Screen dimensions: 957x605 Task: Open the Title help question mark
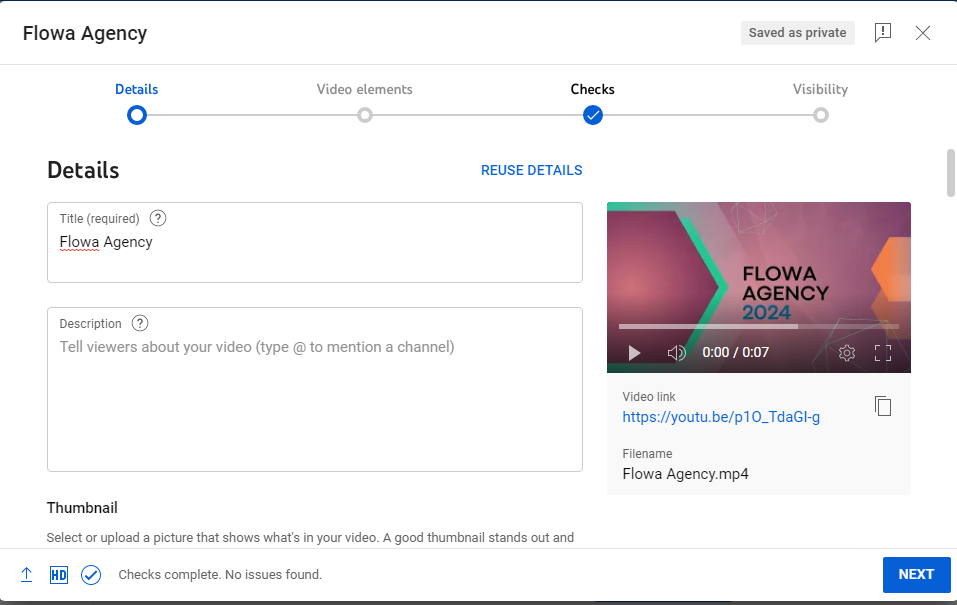(157, 218)
